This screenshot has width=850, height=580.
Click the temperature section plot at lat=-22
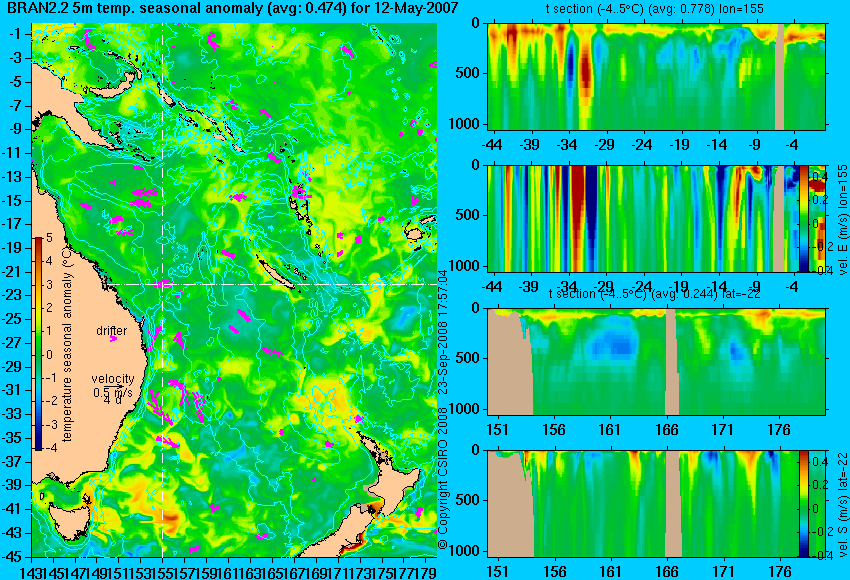(x=656, y=362)
